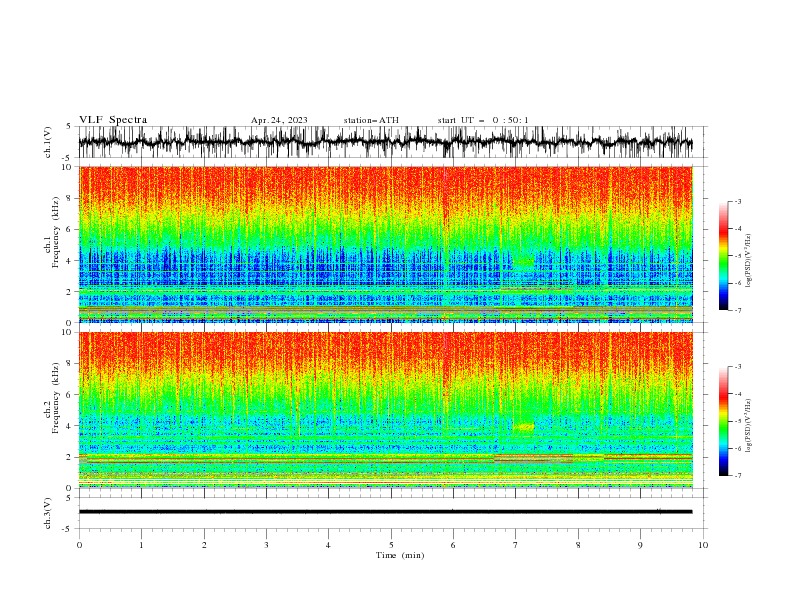Click the "-5" tick on ch.3(V) axis
The image size is (792, 612).
point(67,529)
